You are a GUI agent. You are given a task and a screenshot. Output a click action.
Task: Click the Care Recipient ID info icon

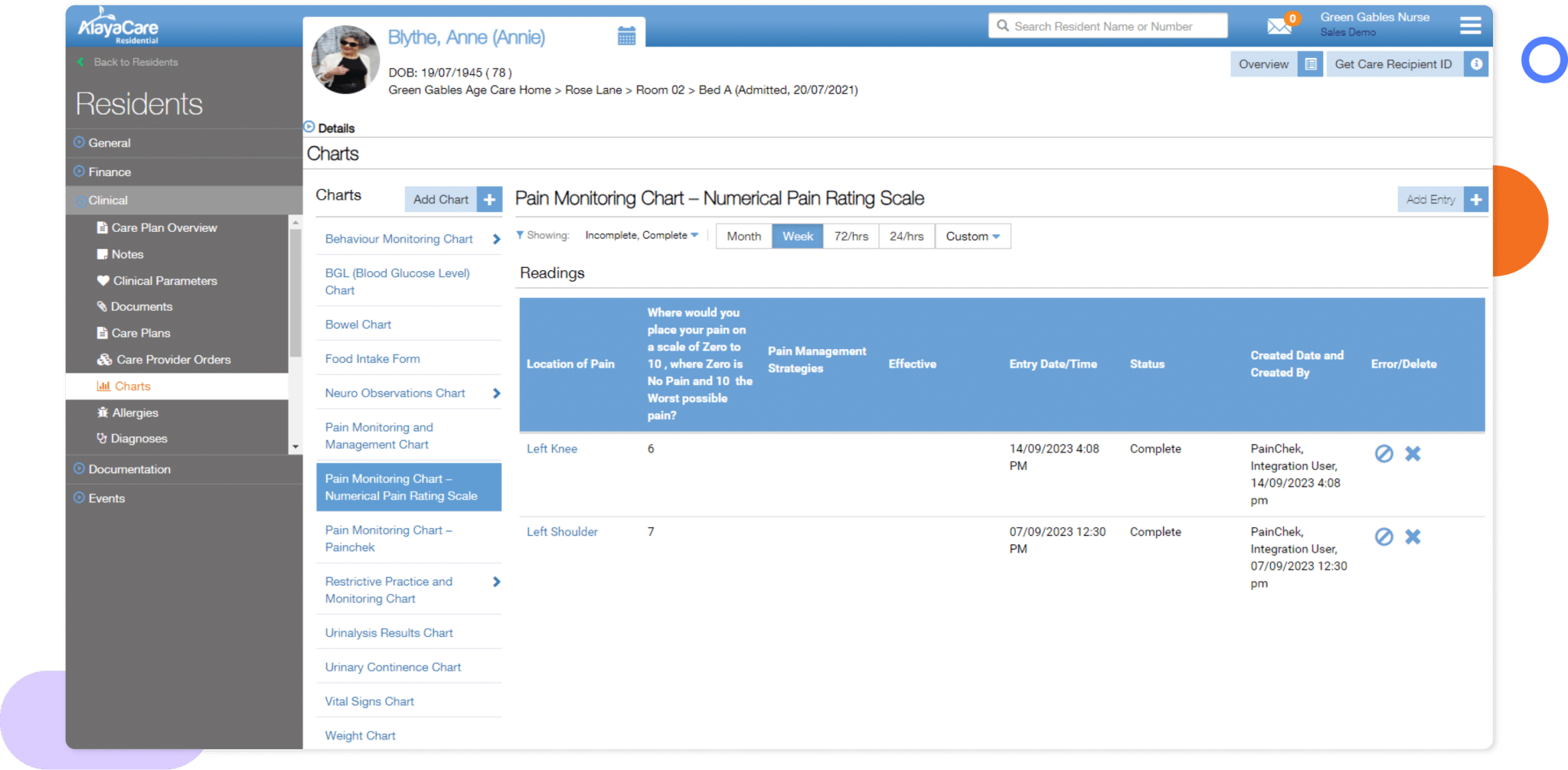pyautogui.click(x=1476, y=64)
